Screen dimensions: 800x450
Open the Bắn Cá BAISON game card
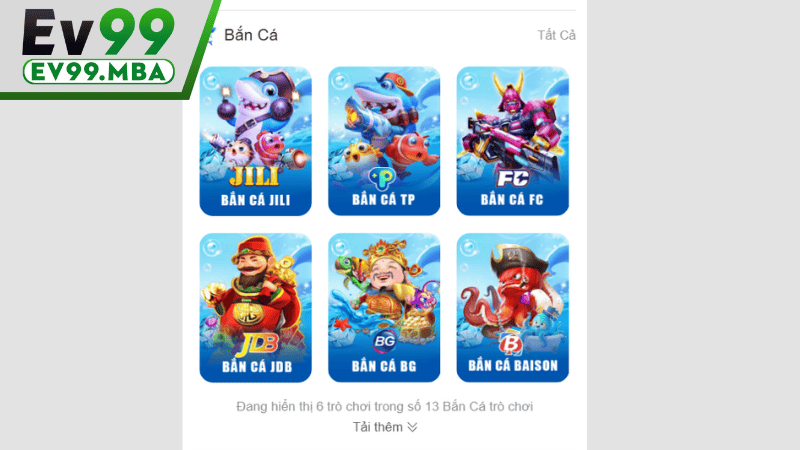[x=513, y=308]
